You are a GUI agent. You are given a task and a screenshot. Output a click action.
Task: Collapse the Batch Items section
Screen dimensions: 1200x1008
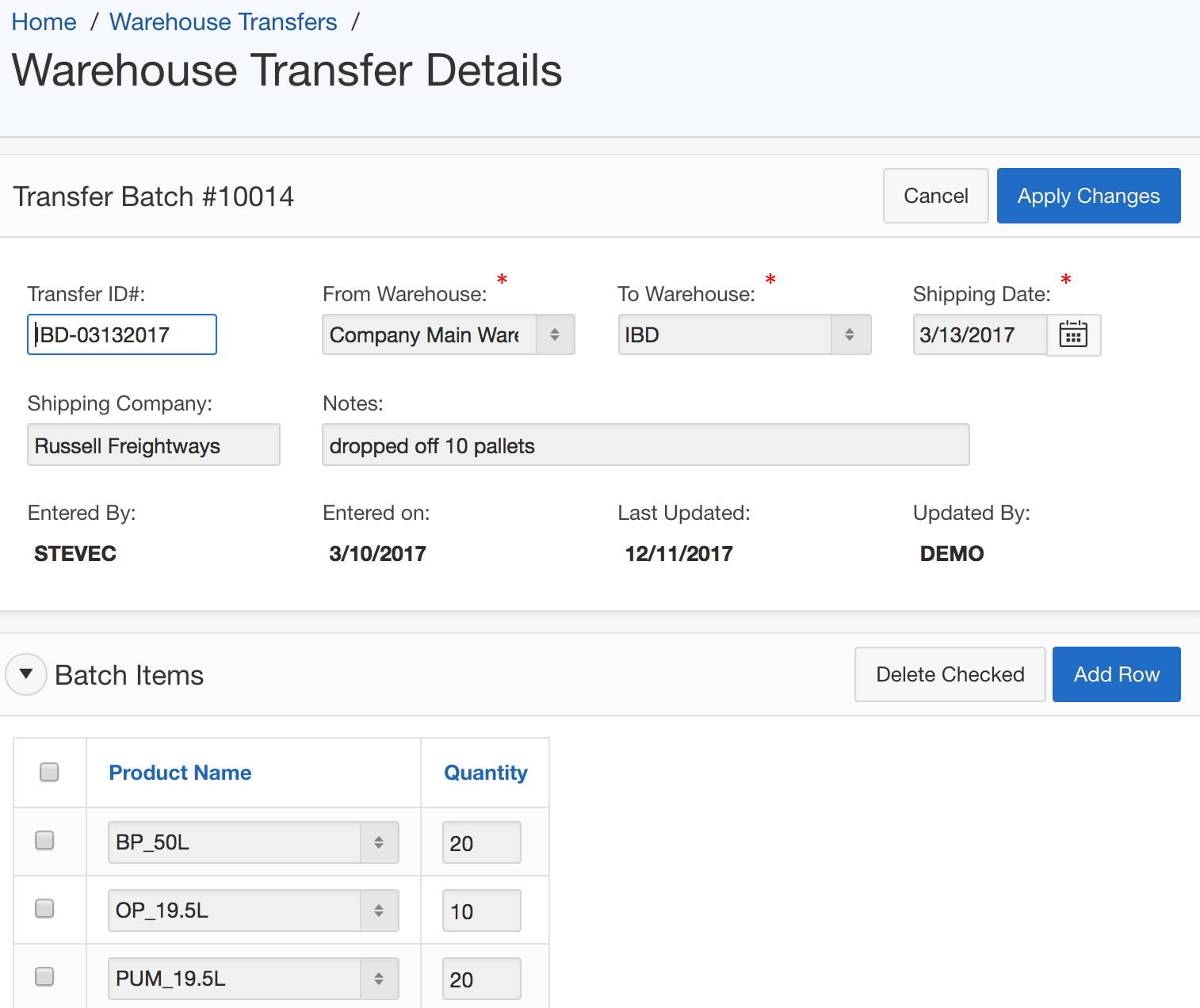click(x=26, y=674)
